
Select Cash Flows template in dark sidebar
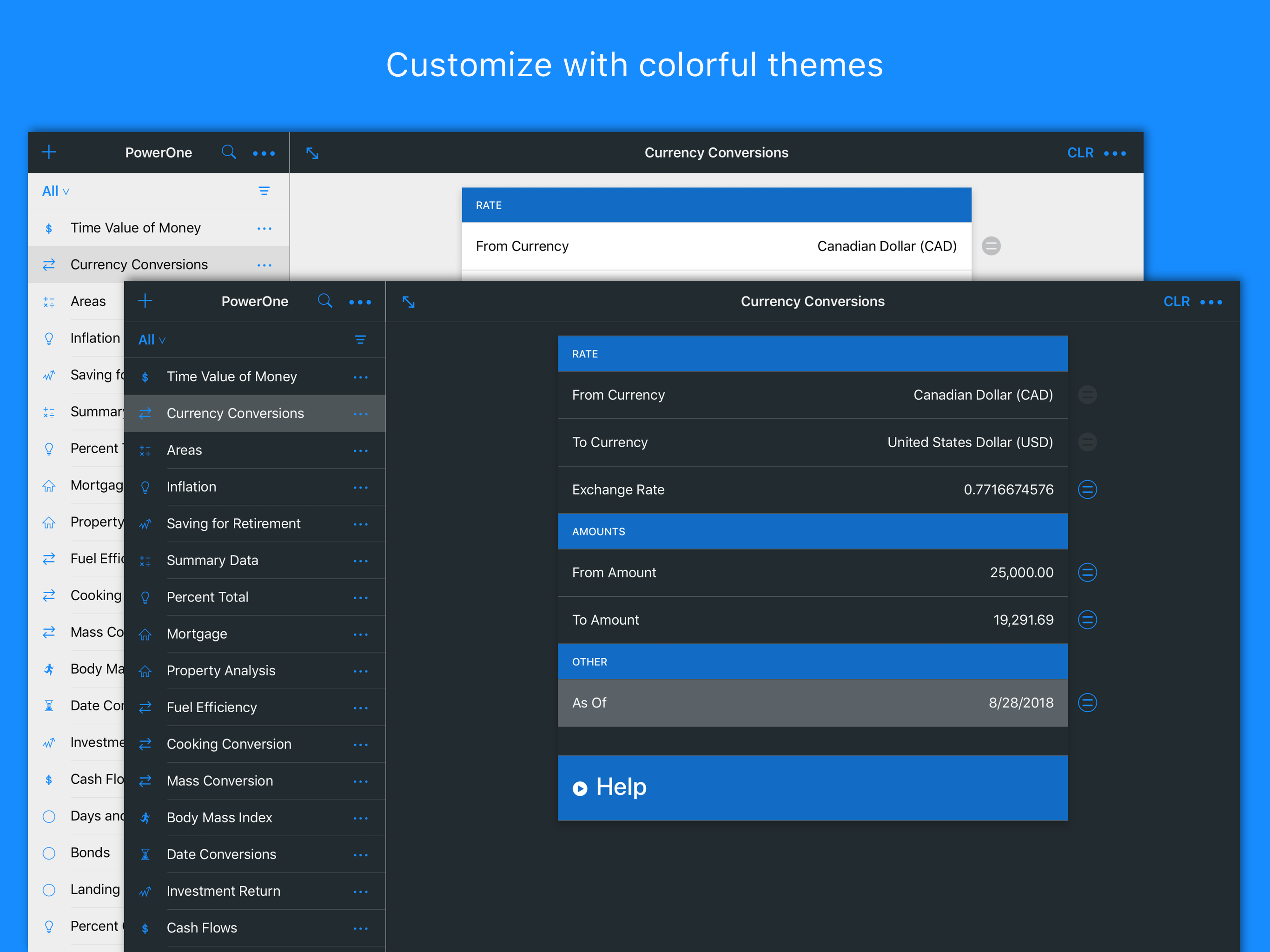pos(254,928)
